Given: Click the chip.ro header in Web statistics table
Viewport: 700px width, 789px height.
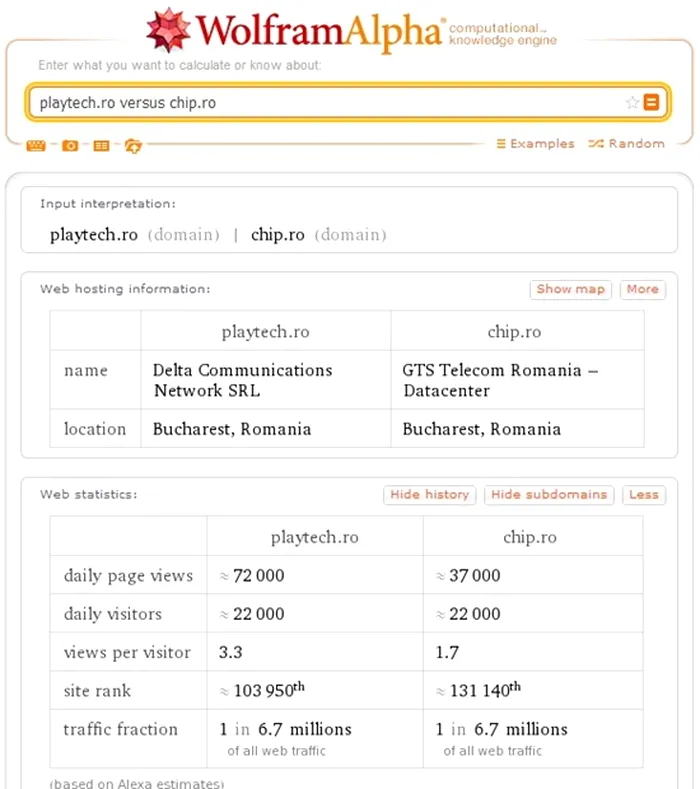Looking at the screenshot, I should pos(530,537).
